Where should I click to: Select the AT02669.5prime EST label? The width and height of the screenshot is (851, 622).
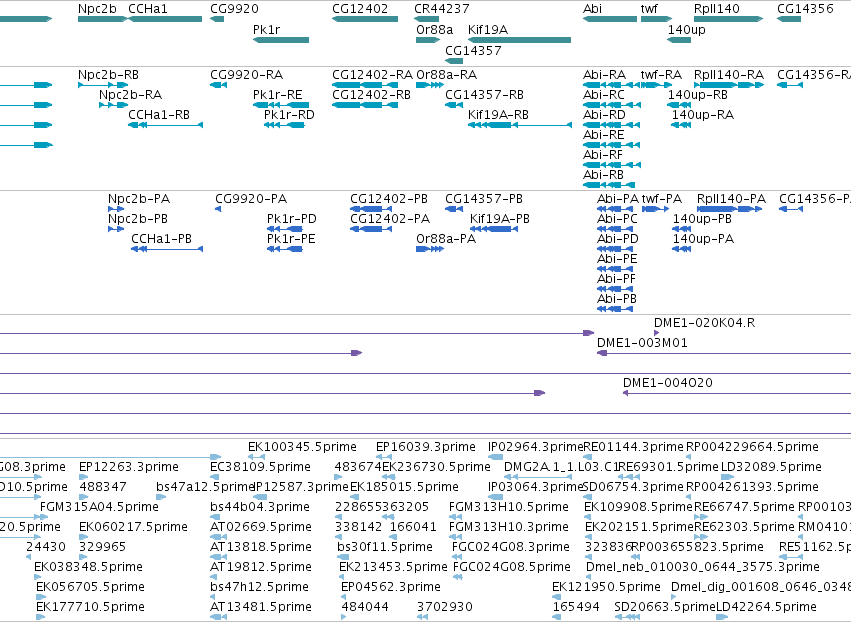261,527
